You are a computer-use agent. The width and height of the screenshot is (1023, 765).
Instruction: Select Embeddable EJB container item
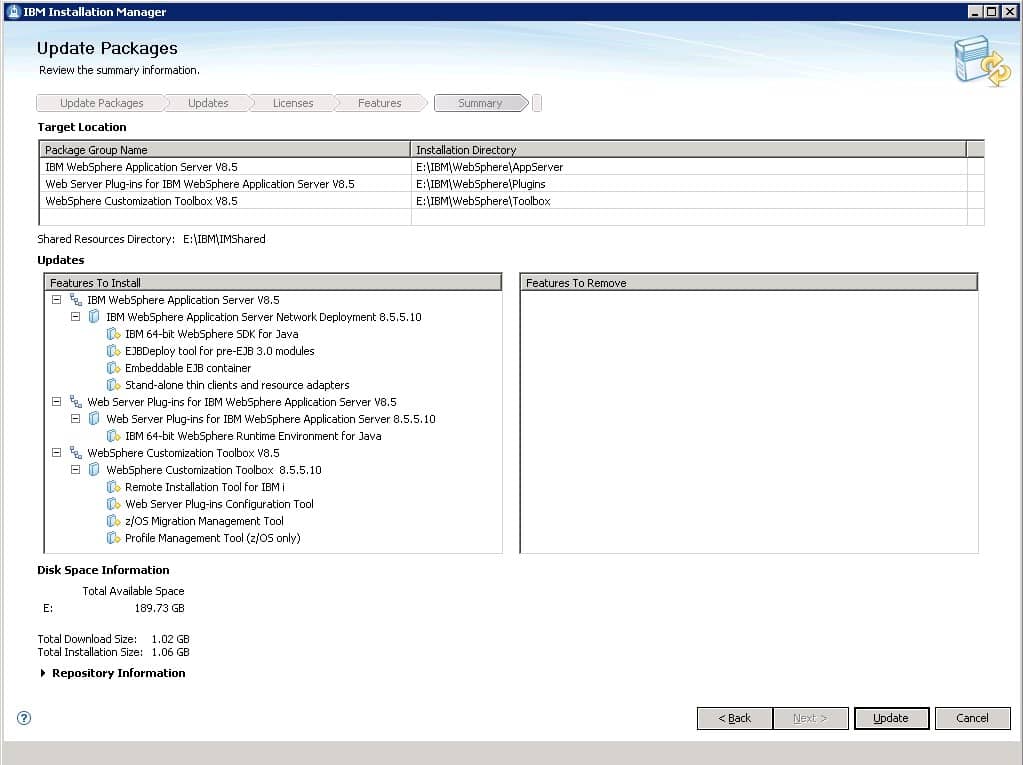[x=188, y=368]
